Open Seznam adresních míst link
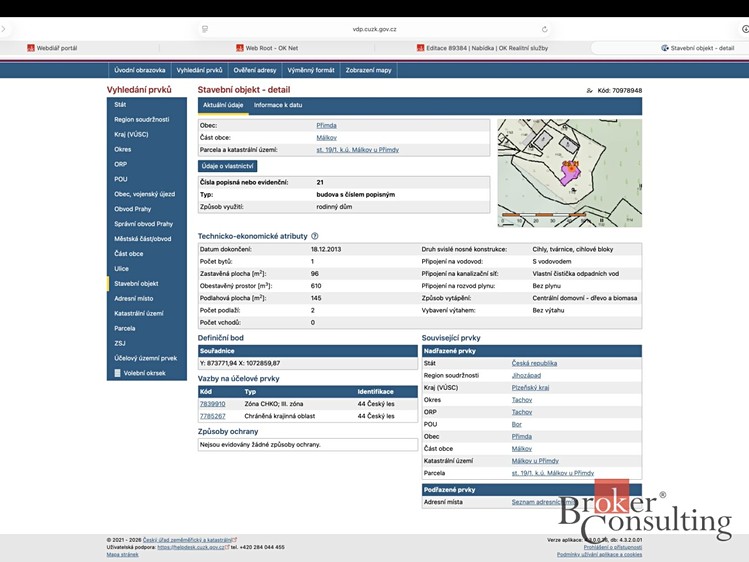The width and height of the screenshot is (749, 562). click(542, 502)
